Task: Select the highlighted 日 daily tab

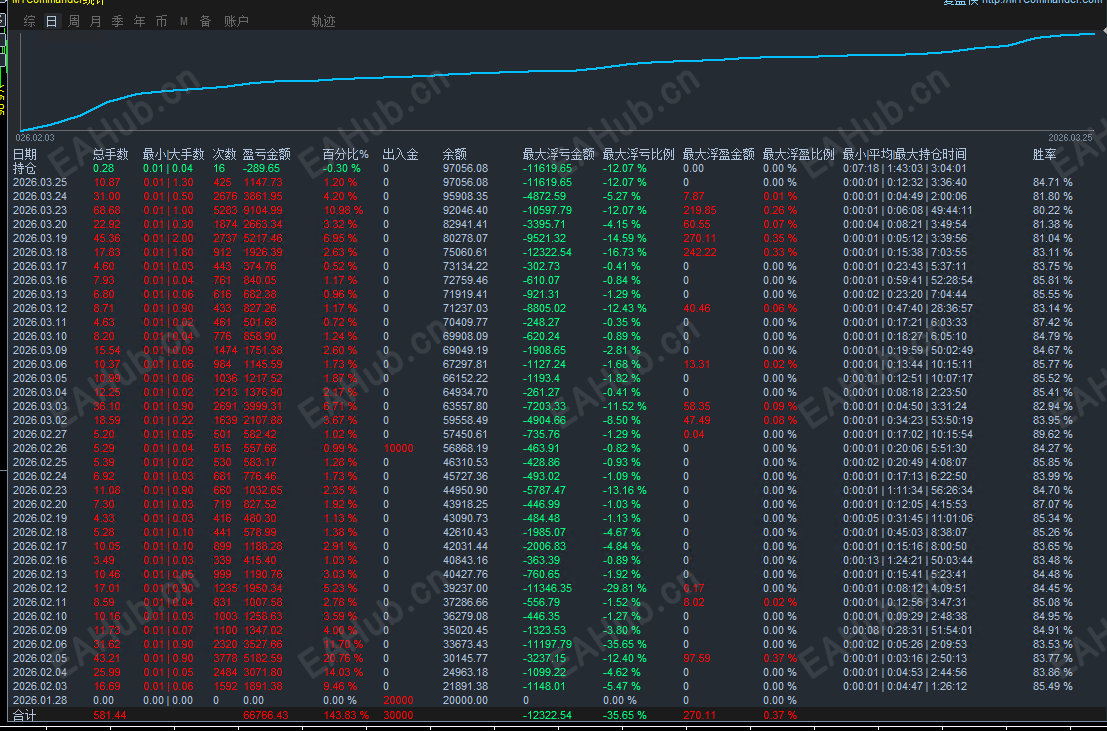Action: [50, 20]
